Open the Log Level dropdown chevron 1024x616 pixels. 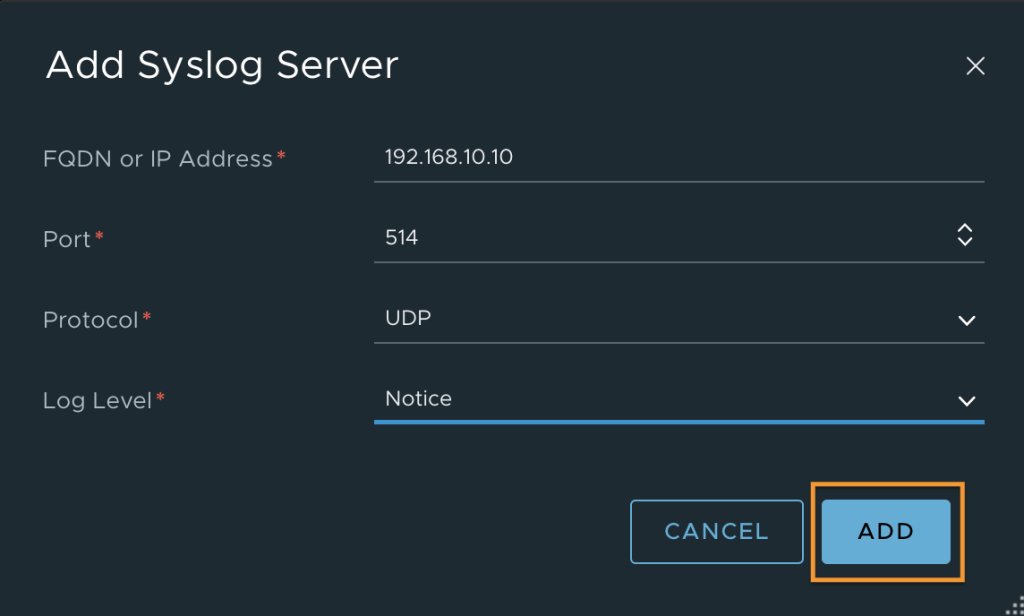965,400
